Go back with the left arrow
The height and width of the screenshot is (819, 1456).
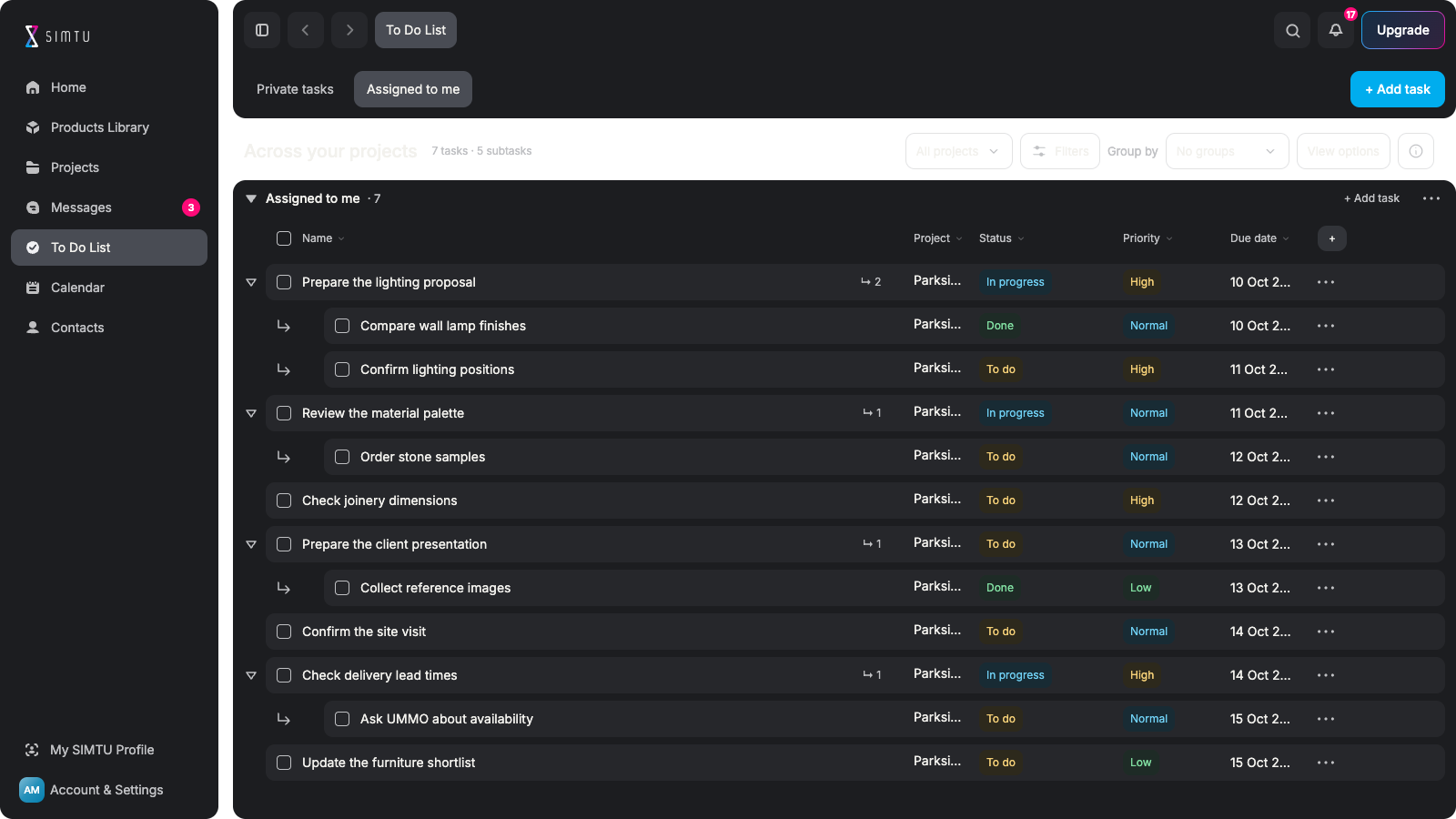(306, 30)
